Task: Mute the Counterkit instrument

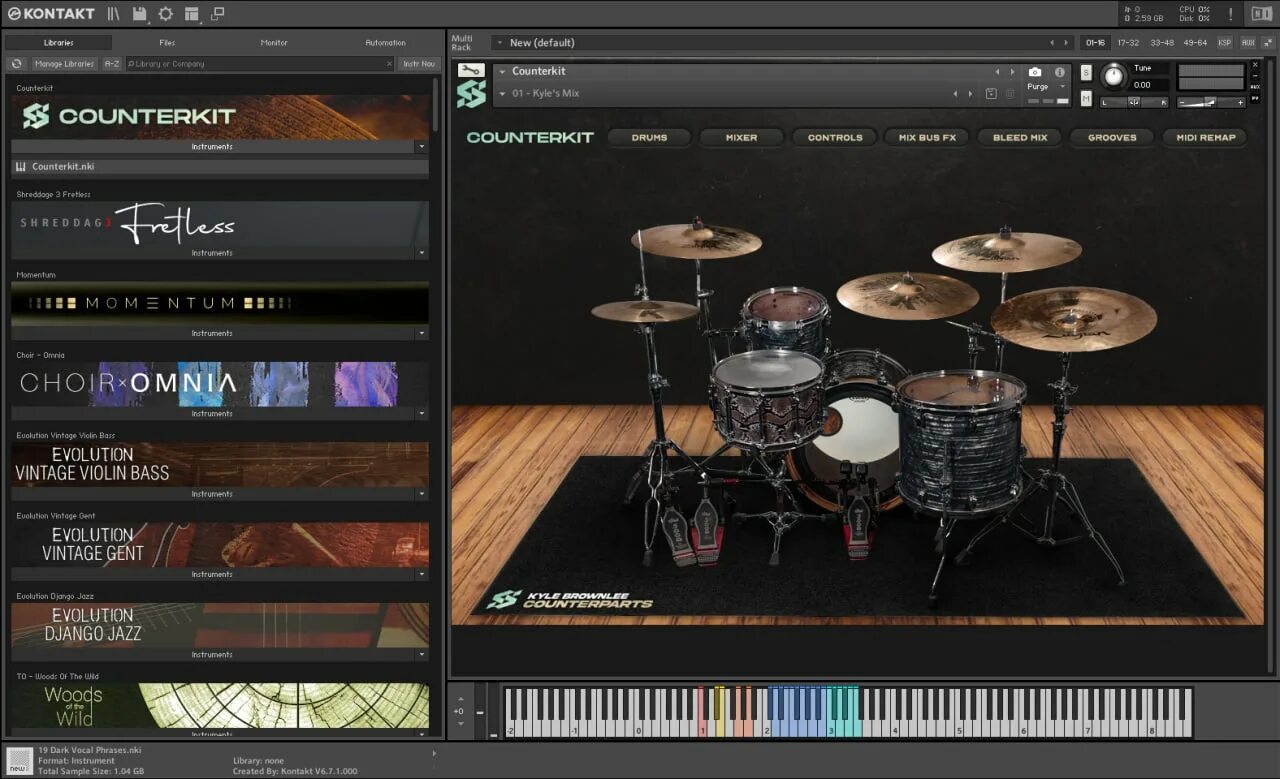Action: point(1086,98)
